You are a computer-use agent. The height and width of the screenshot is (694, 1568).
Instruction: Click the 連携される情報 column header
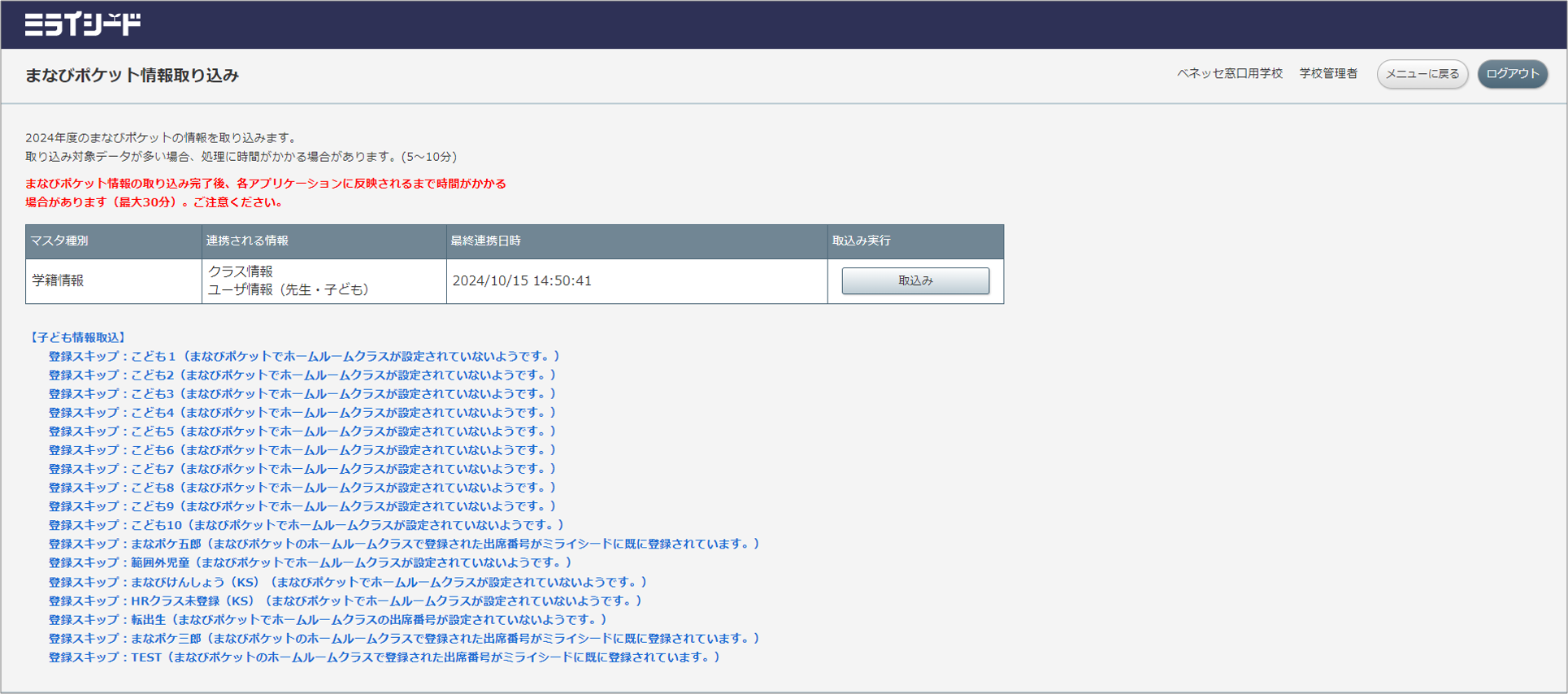[x=247, y=241]
